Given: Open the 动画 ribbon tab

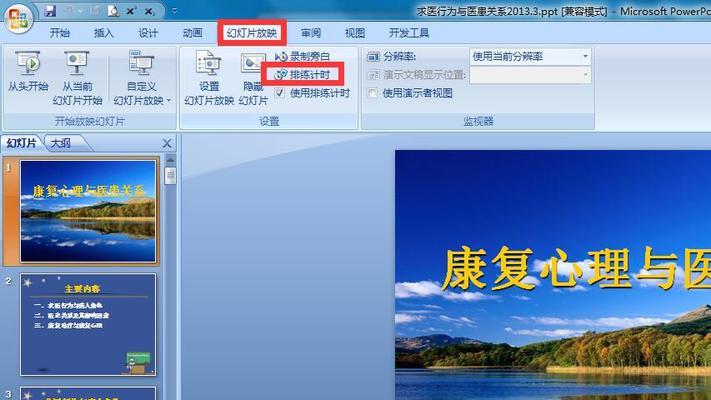Looking at the screenshot, I should (192, 33).
